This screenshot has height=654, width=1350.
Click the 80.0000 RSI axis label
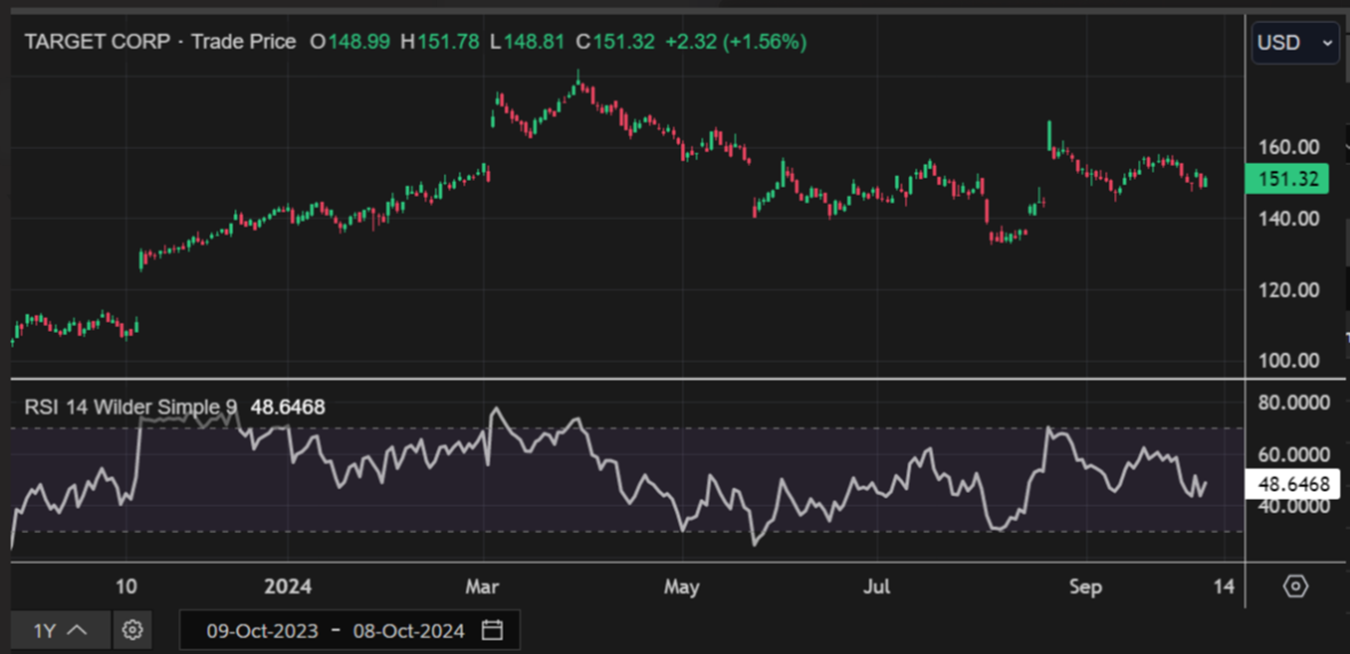(1294, 403)
